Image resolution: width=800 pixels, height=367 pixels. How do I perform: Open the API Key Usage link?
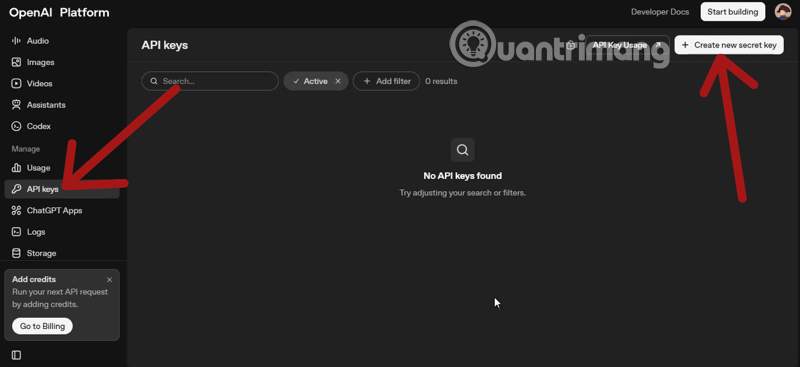pos(627,45)
